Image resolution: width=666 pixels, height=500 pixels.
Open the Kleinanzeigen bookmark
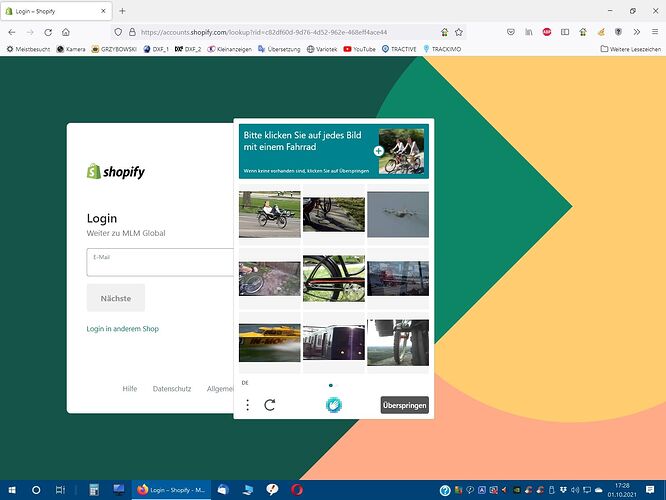(x=229, y=49)
